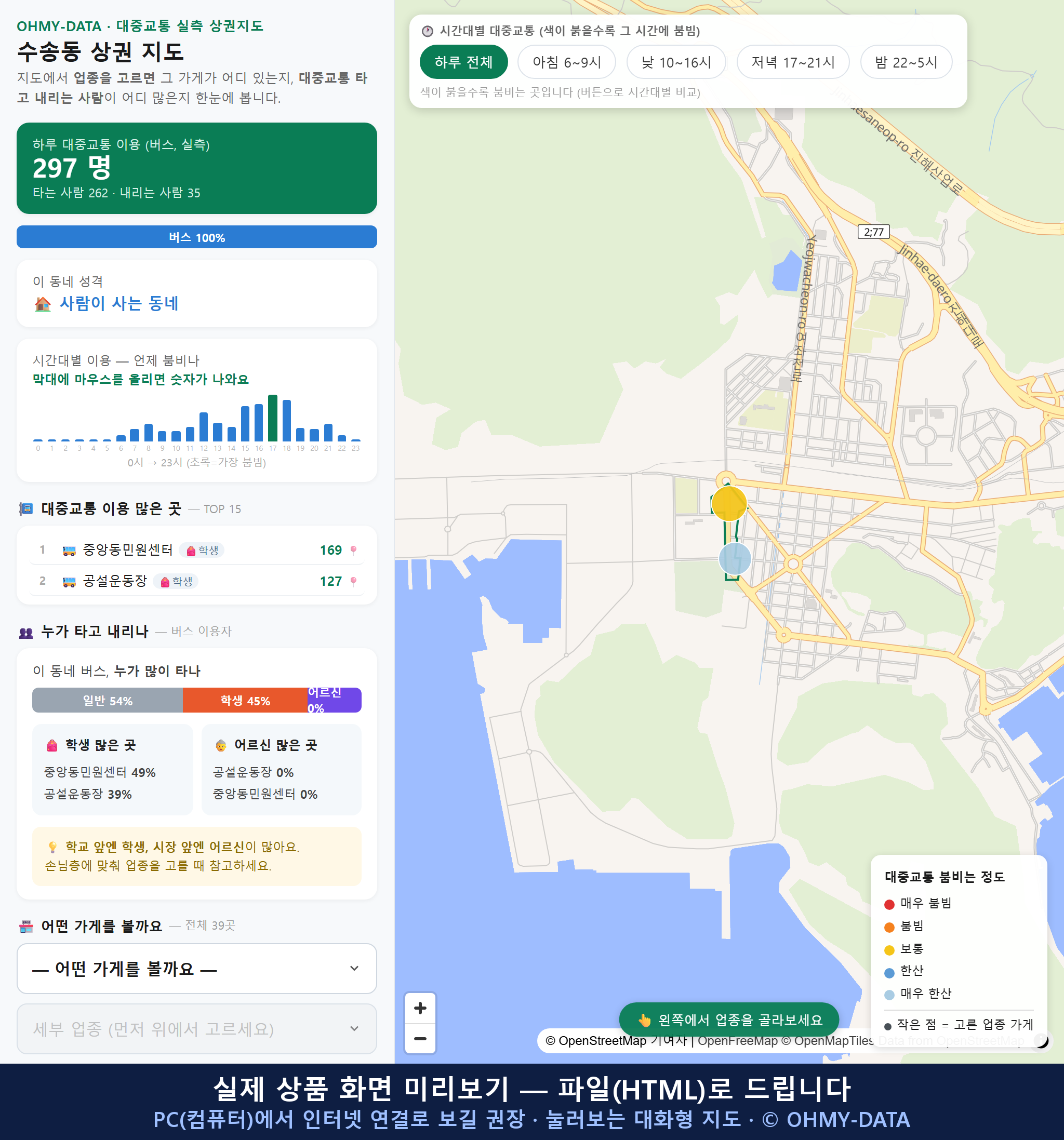Select 중앙동민원센터 row in TOP list
Image resolution: width=1064 pixels, height=1140 pixels.
tap(197, 550)
